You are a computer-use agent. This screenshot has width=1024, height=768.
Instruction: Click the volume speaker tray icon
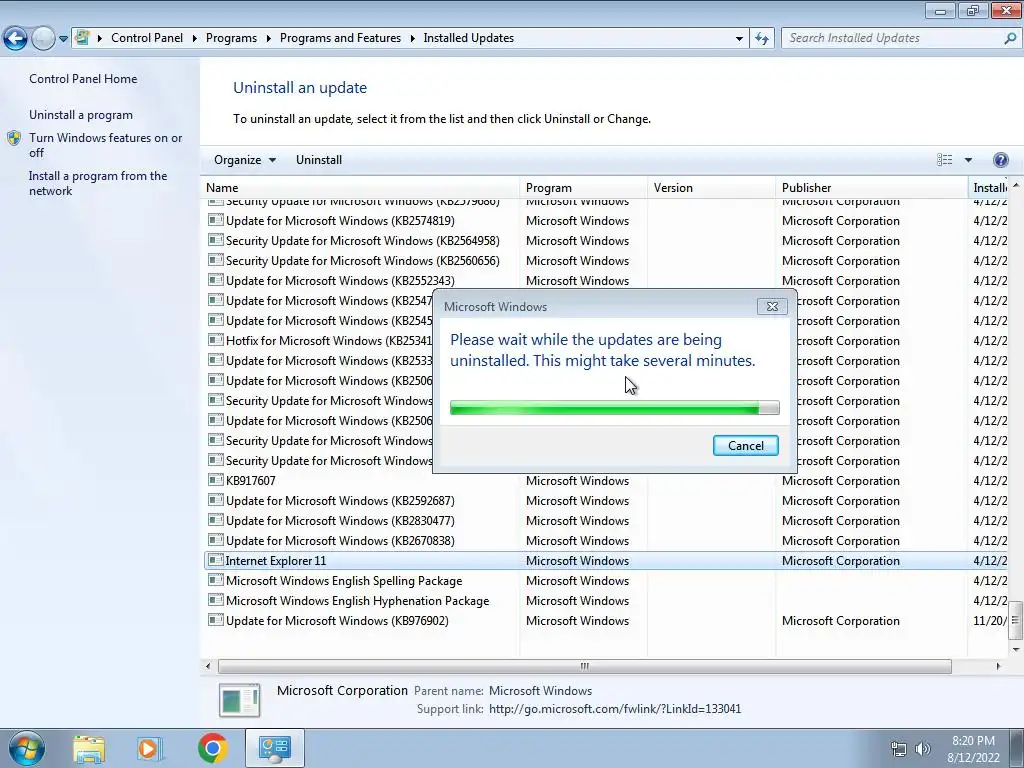tap(923, 749)
